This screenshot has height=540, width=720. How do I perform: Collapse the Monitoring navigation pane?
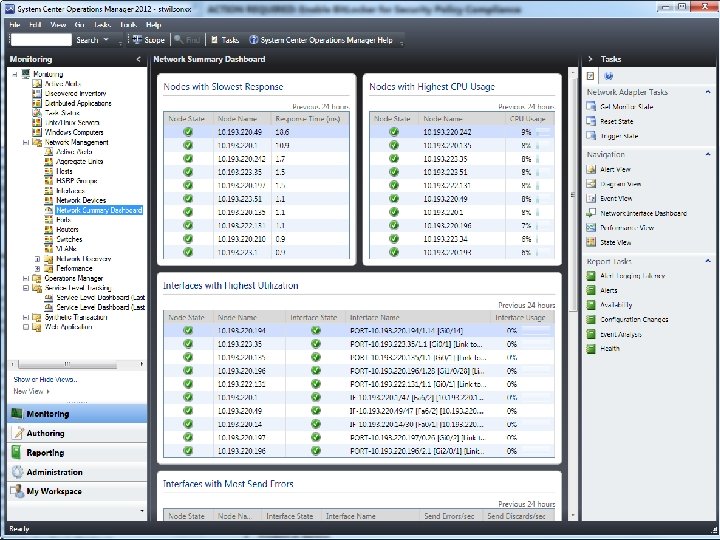(139, 59)
